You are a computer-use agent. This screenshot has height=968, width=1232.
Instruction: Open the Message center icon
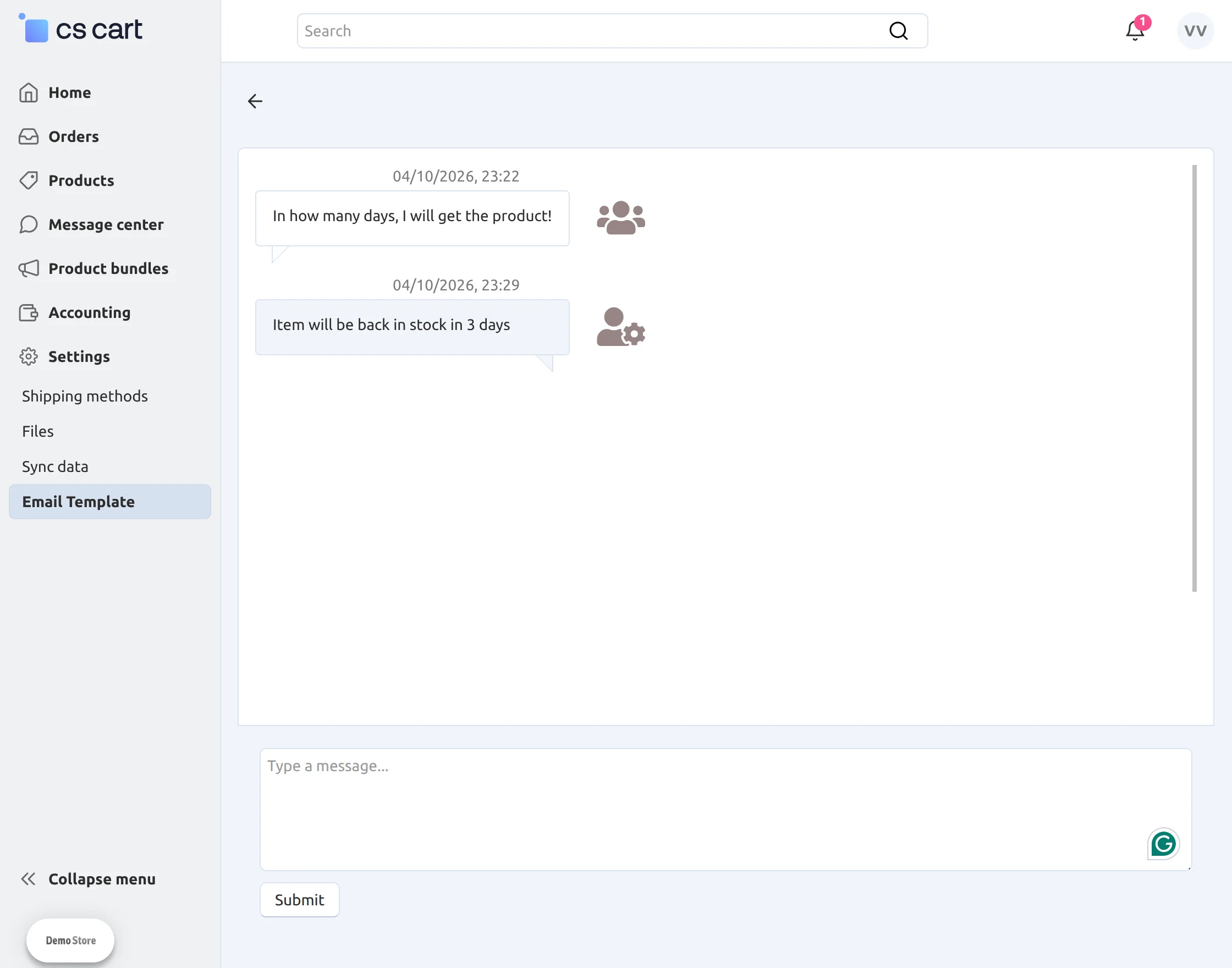[29, 224]
